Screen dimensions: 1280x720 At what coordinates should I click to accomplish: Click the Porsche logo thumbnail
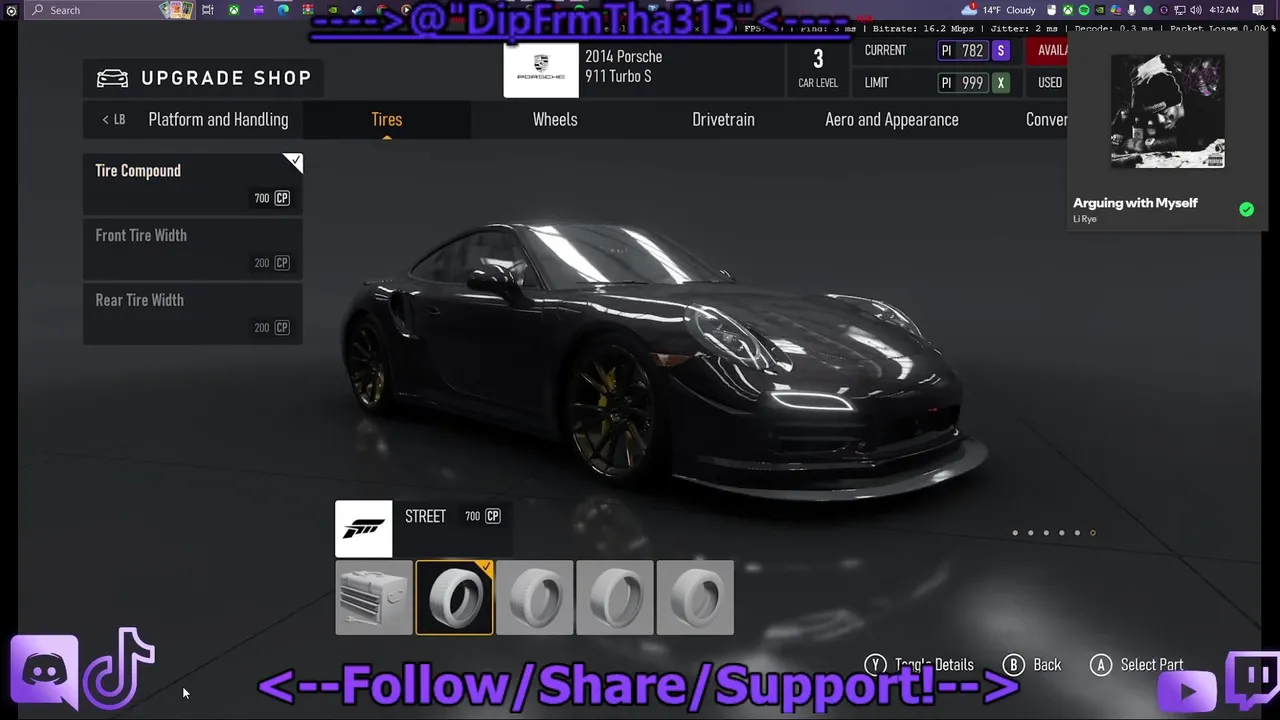(x=541, y=70)
